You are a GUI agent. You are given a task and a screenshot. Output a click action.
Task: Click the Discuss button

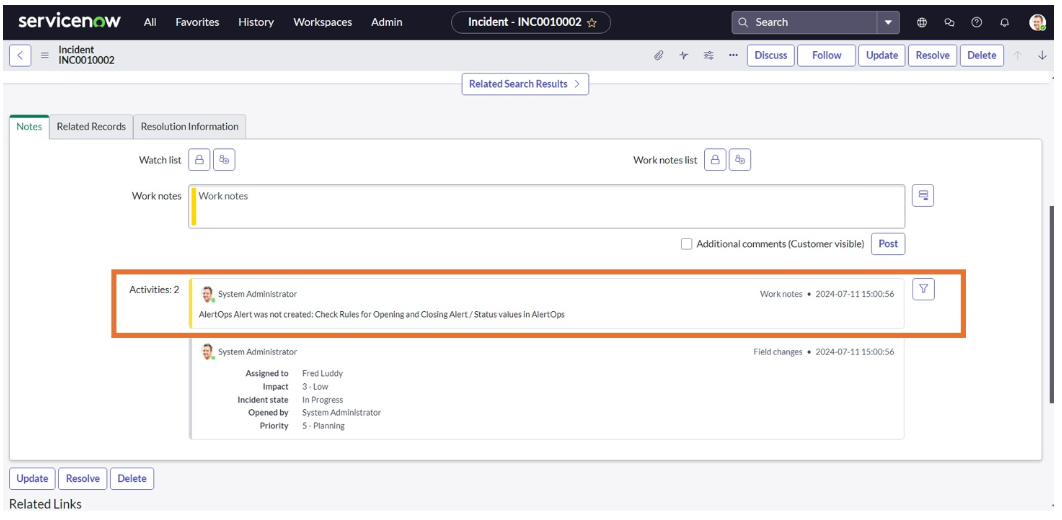(x=771, y=56)
